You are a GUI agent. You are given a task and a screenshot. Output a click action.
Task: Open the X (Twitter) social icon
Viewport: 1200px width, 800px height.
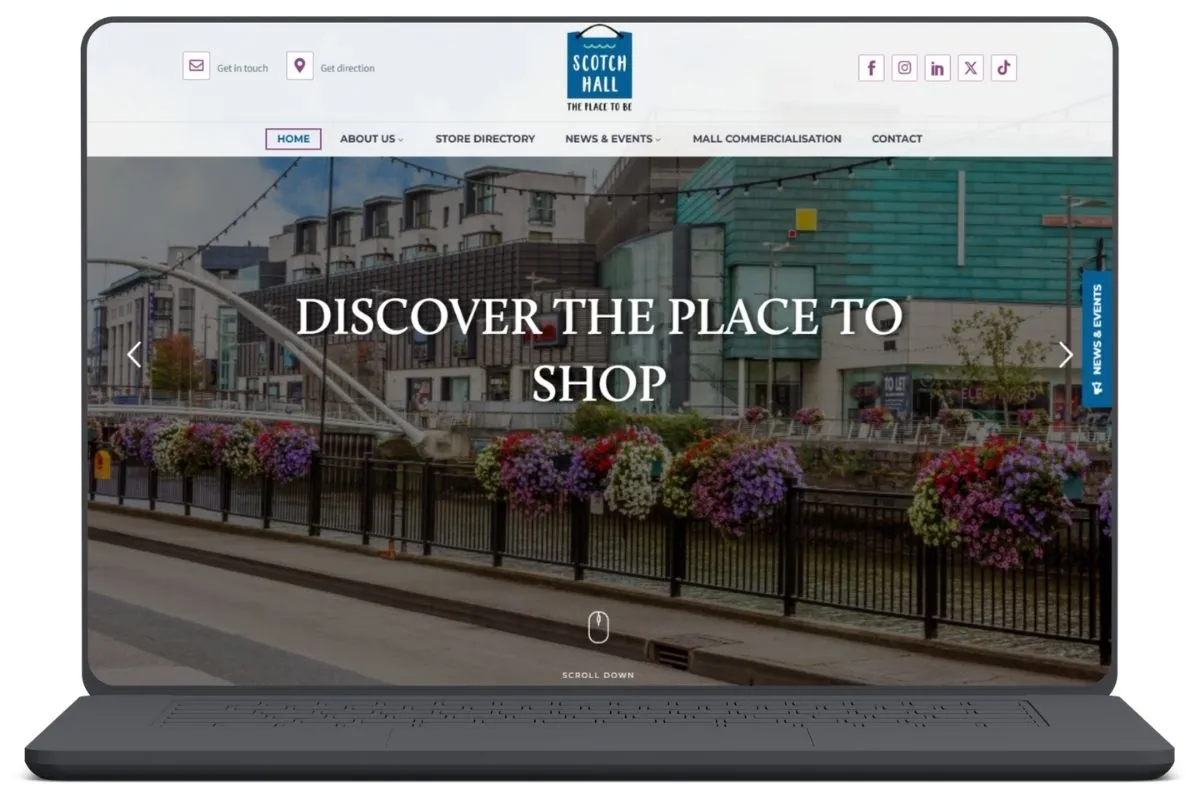(970, 68)
